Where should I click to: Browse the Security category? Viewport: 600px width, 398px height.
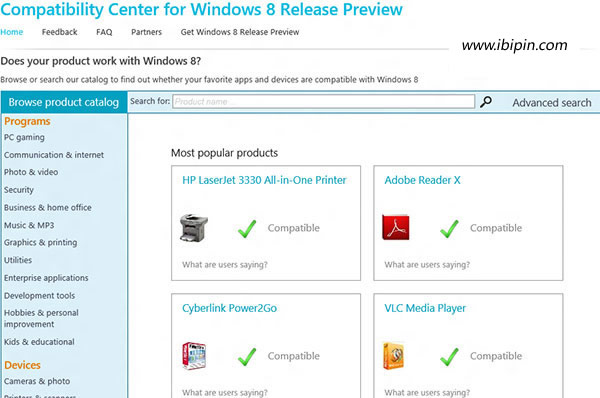pyautogui.click(x=19, y=190)
